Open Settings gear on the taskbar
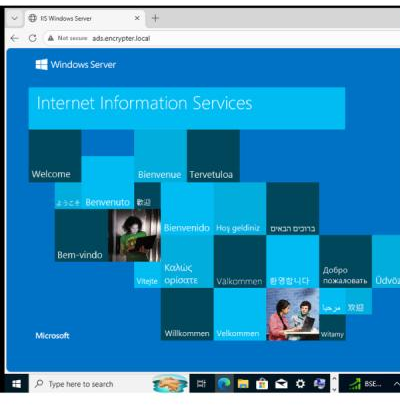The width and height of the screenshot is (400, 420). pos(300,384)
